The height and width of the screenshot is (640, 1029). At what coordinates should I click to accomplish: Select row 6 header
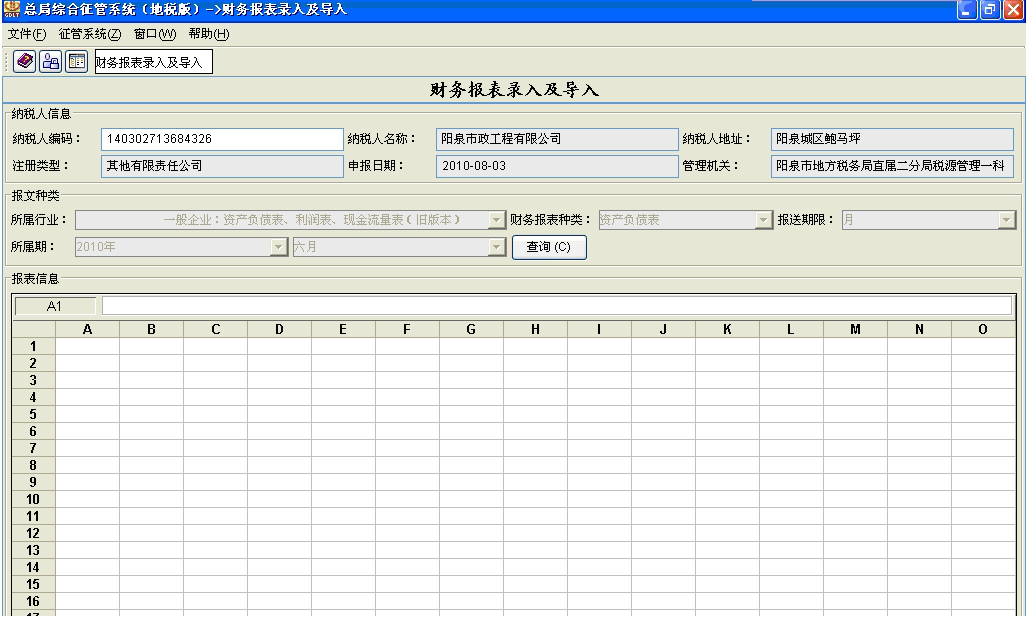[x=33, y=431]
